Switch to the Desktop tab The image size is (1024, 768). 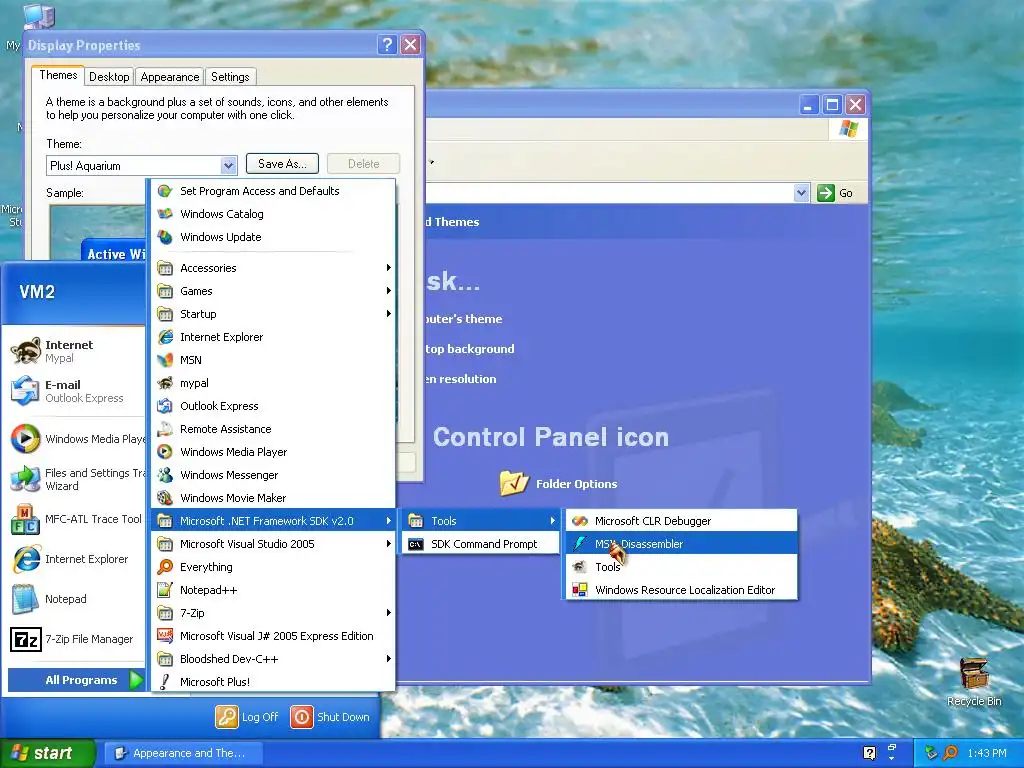[x=109, y=76]
